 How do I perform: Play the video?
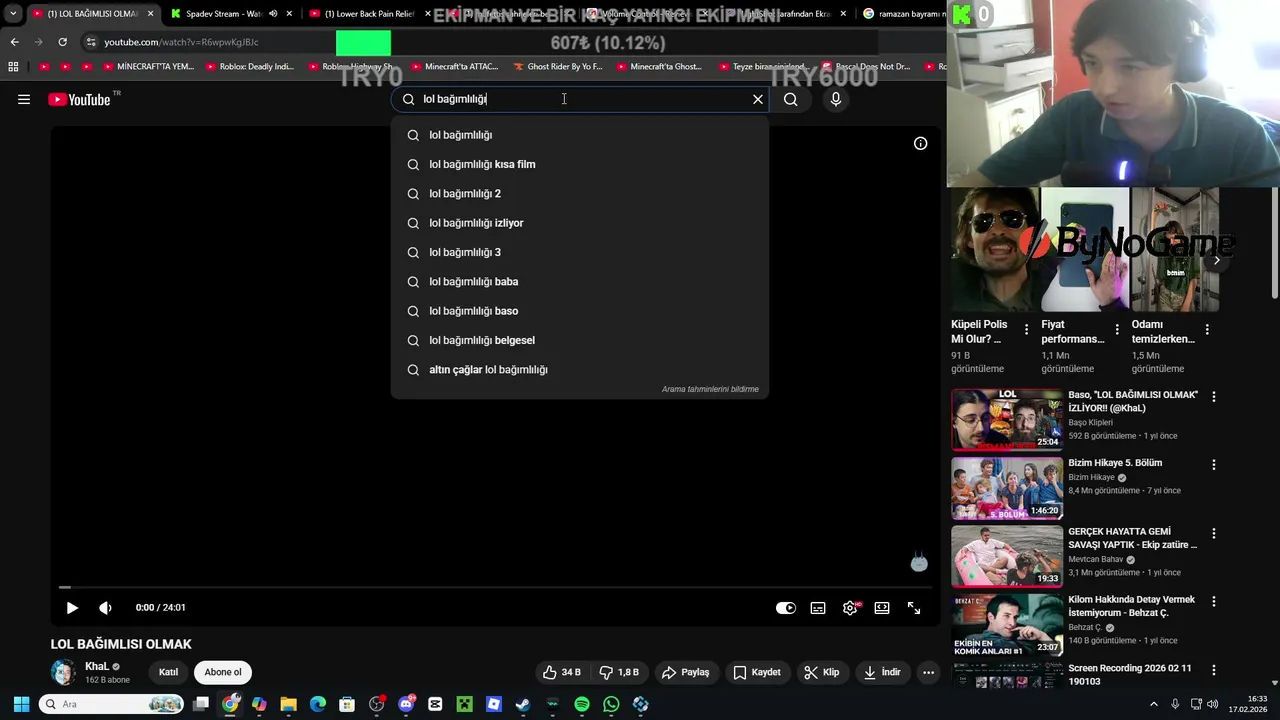tap(72, 608)
